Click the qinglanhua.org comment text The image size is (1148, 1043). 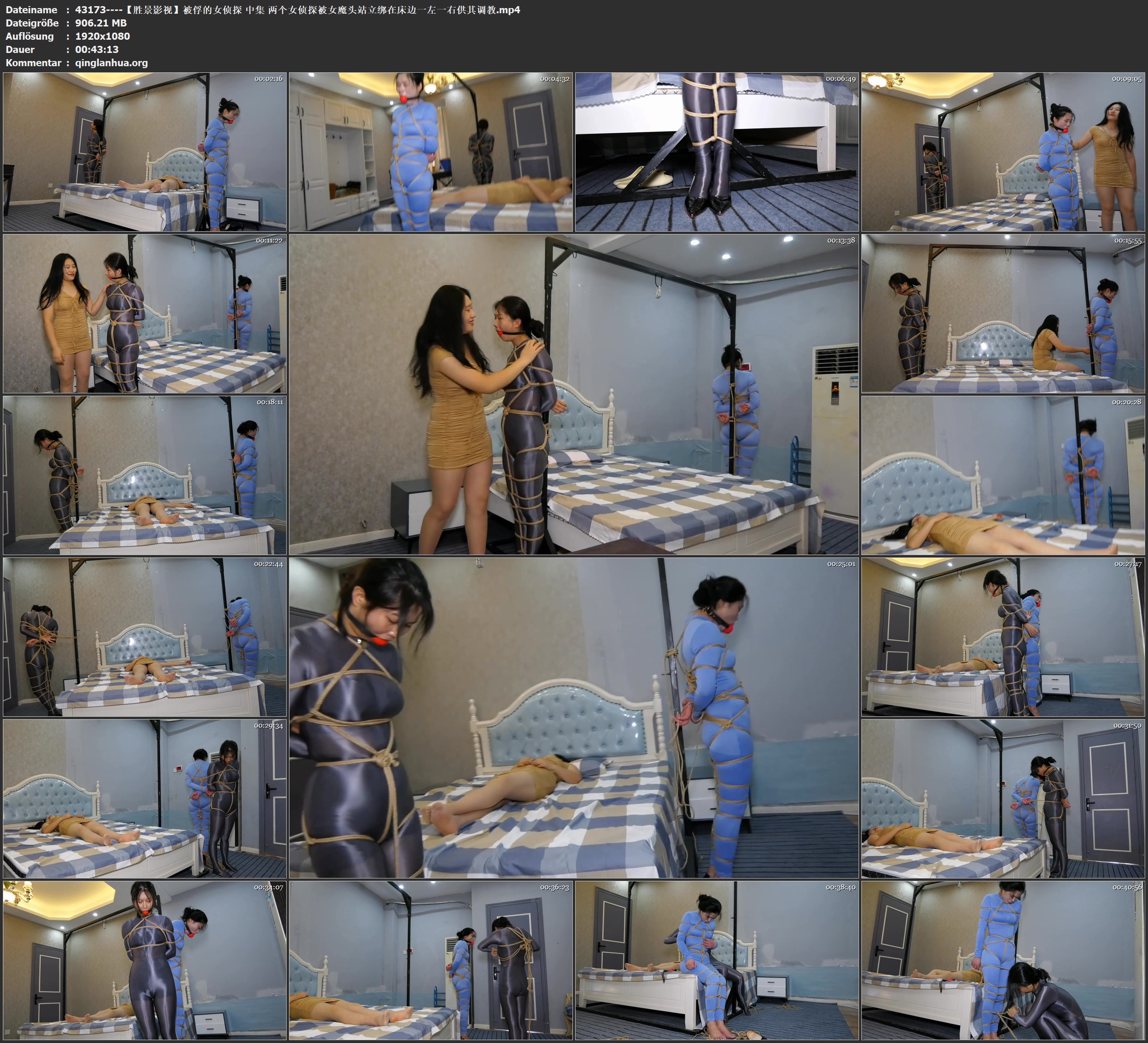(111, 62)
